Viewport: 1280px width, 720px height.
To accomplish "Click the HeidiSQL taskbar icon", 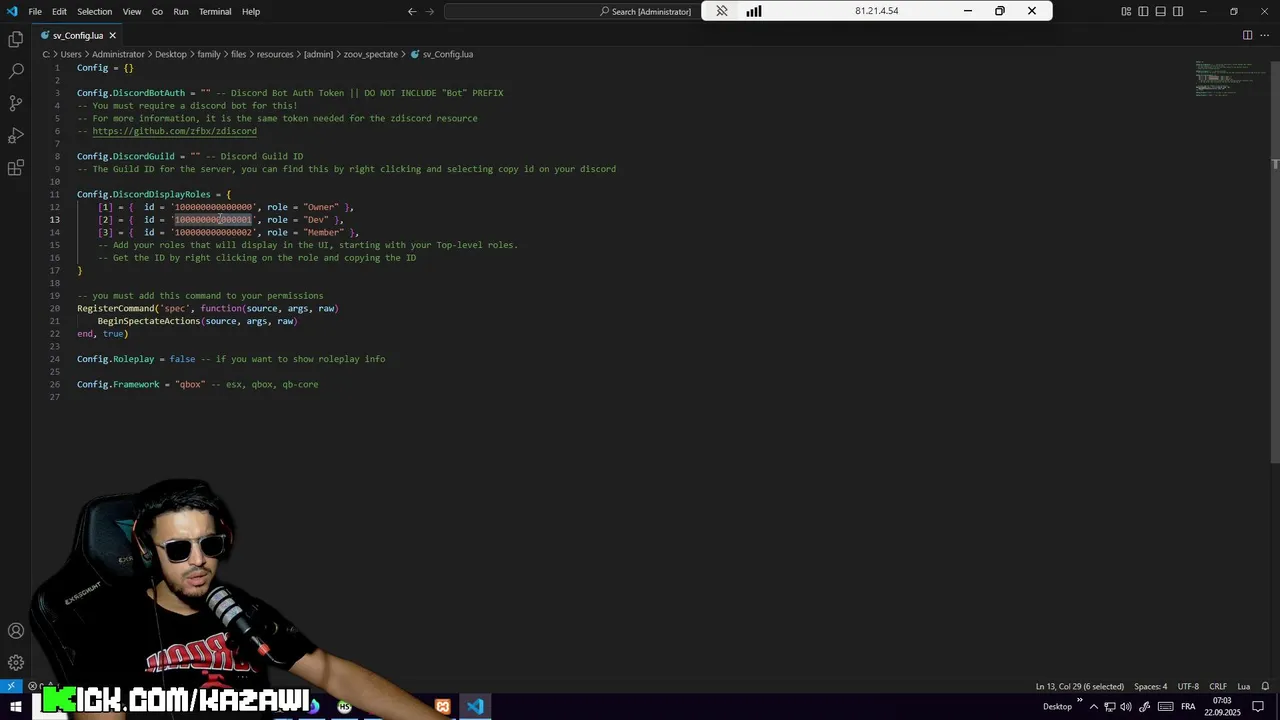I will [345, 706].
